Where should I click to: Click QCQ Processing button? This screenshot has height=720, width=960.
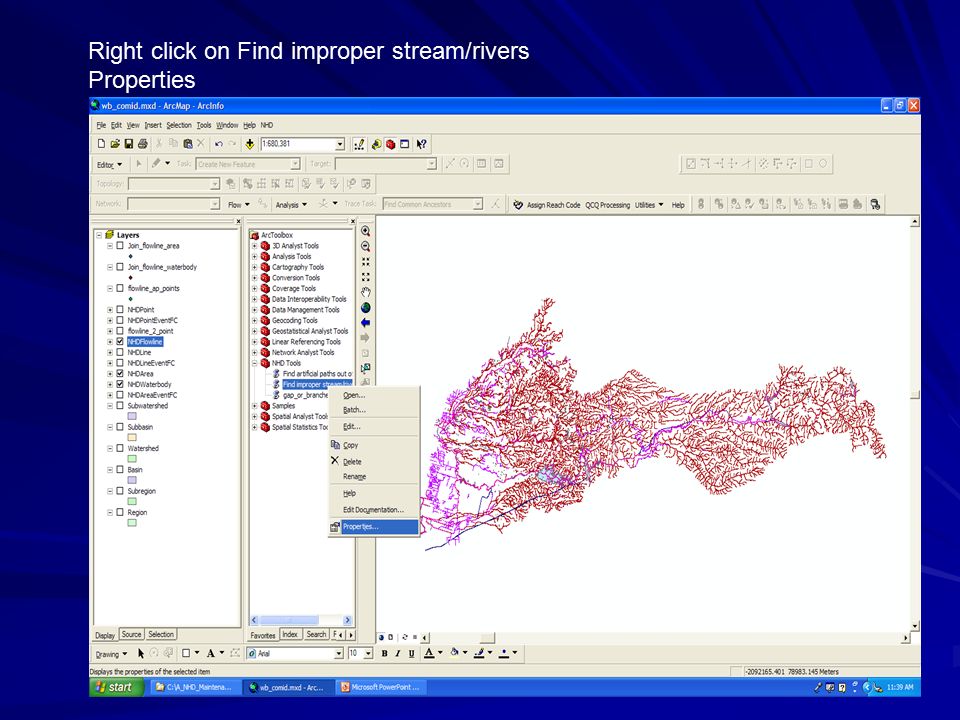click(x=607, y=204)
